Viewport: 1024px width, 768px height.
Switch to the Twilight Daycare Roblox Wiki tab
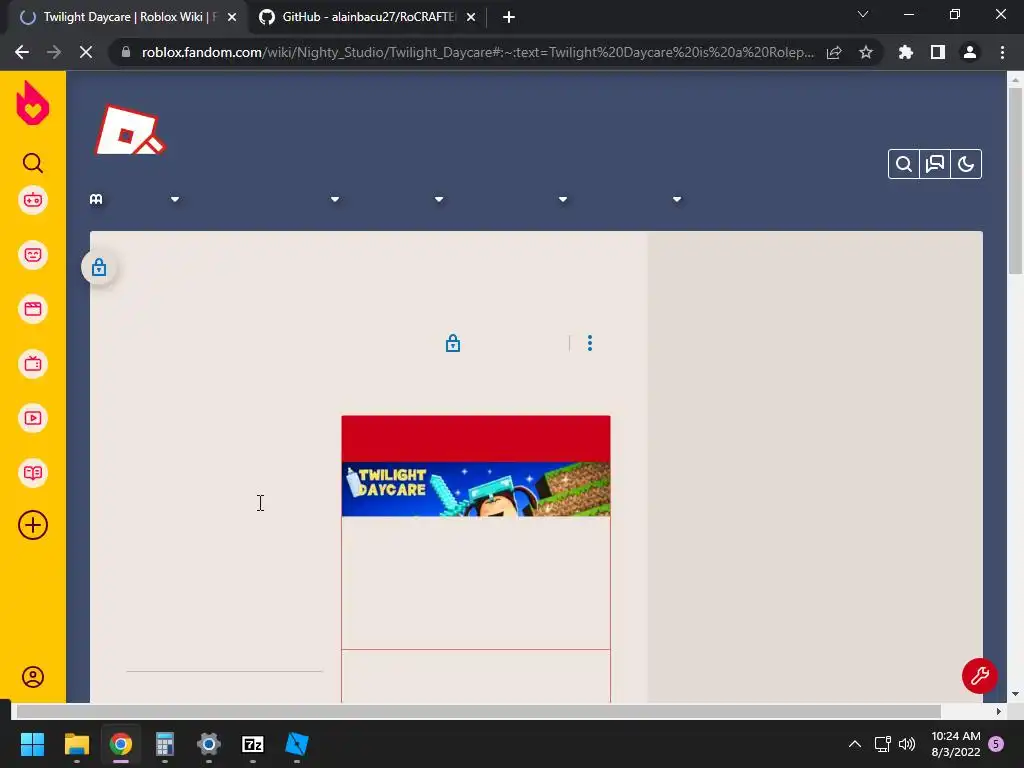point(128,17)
